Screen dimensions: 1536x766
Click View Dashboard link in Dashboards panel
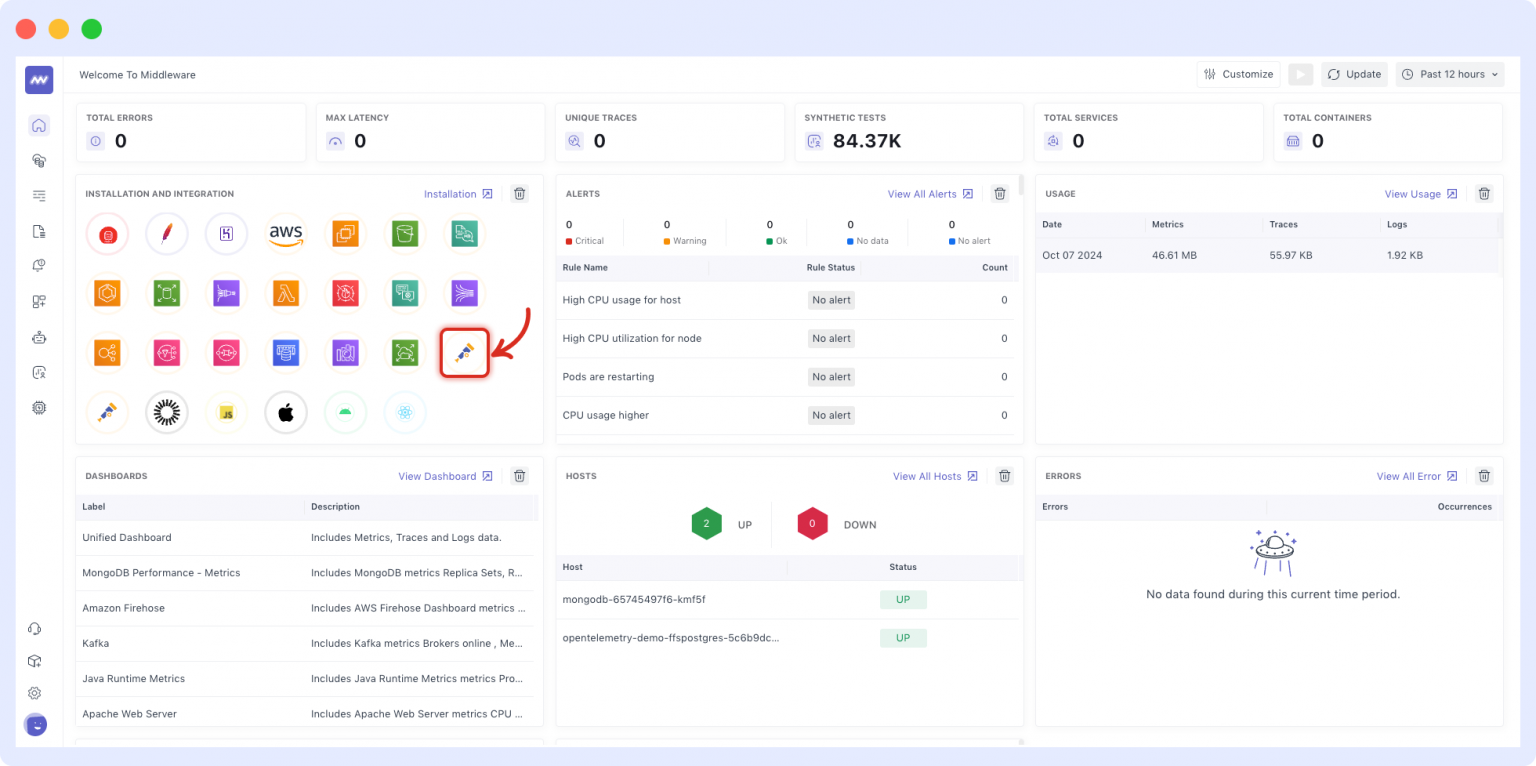click(438, 476)
